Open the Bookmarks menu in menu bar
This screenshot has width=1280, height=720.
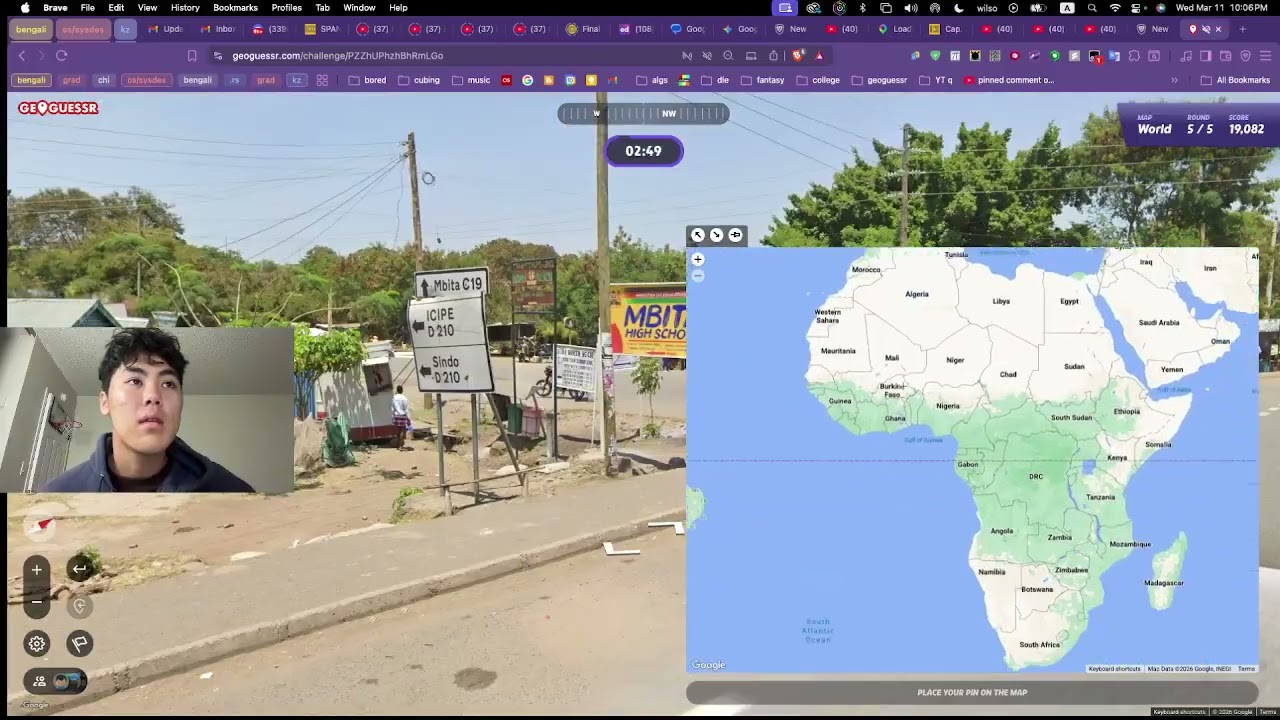[235, 8]
